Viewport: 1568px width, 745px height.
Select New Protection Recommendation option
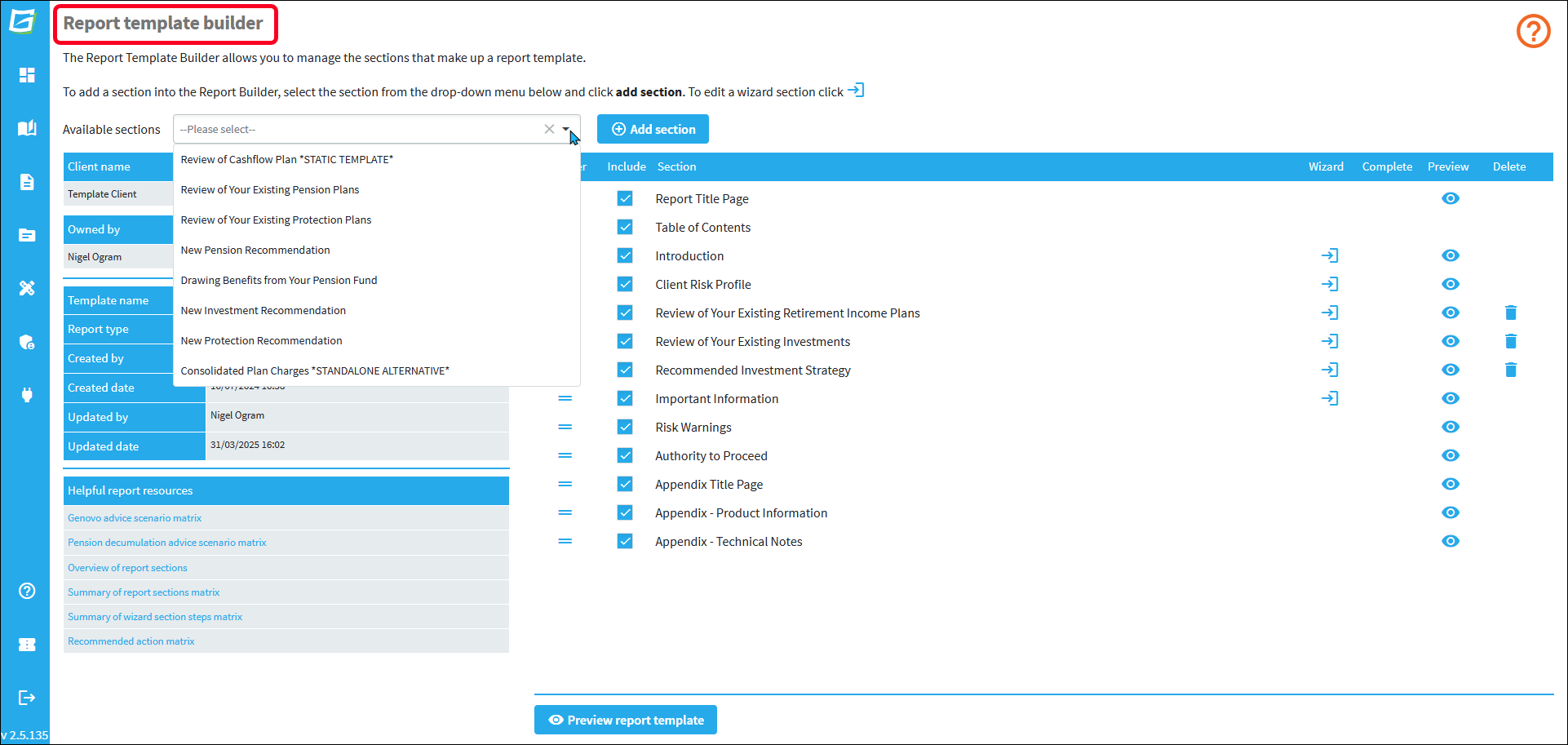(x=376, y=340)
